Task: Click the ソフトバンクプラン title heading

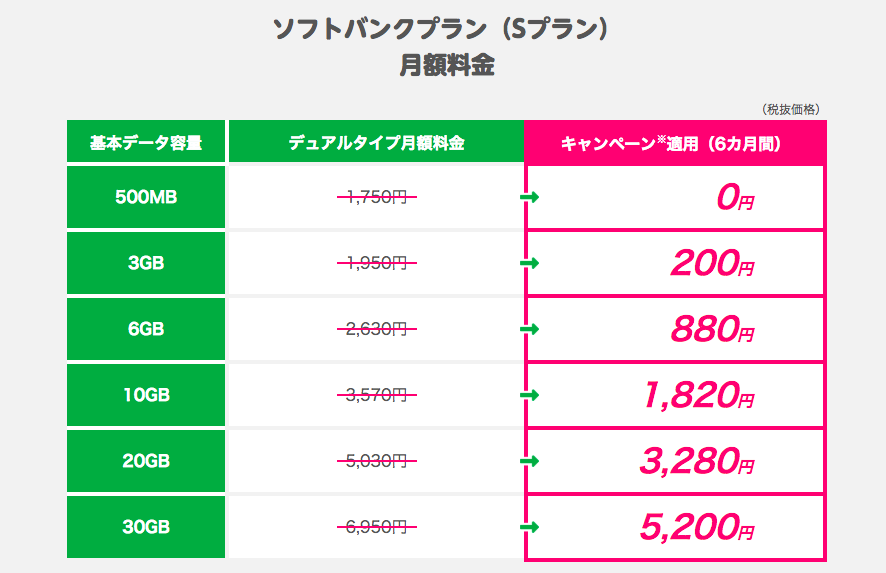Action: pos(441,29)
